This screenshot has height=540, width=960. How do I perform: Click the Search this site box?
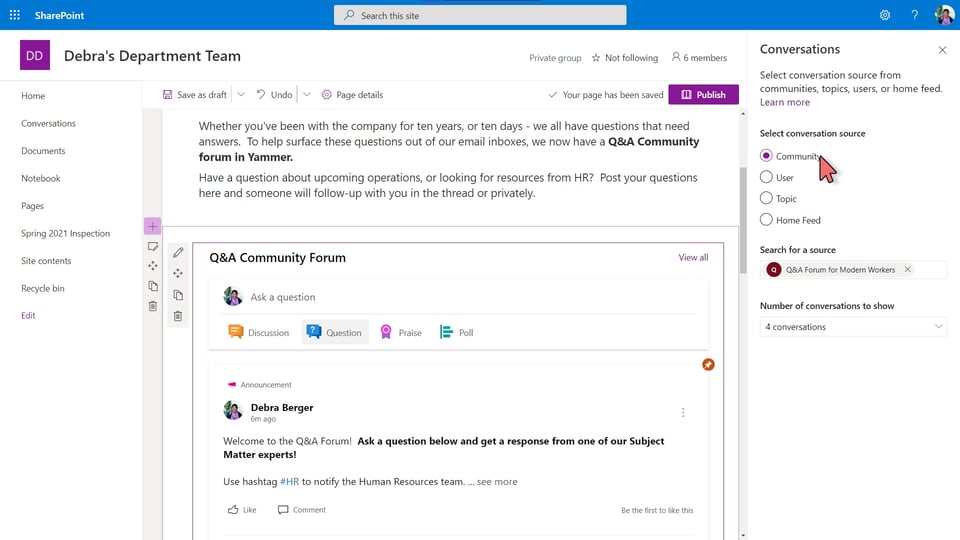pos(480,15)
